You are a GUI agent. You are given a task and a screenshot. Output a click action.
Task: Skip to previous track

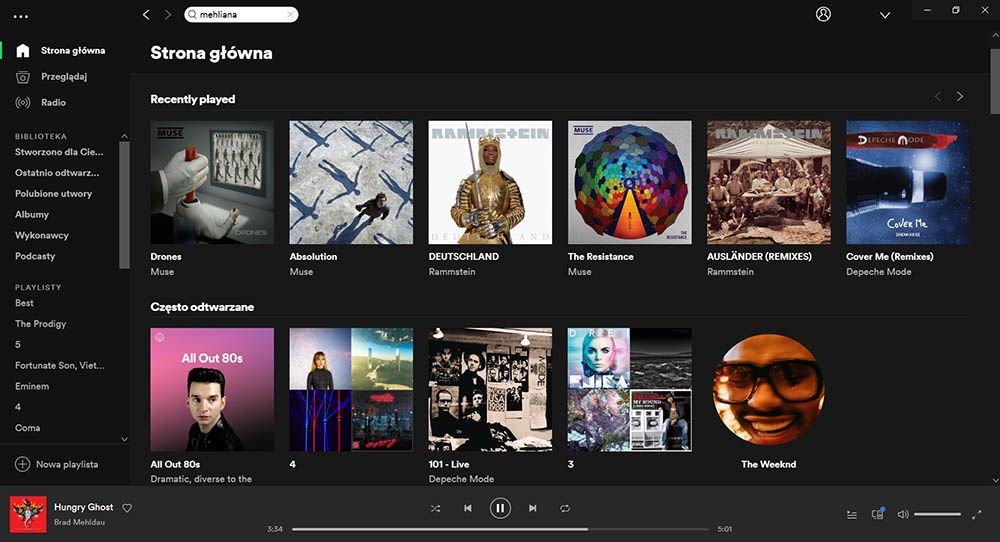tap(467, 508)
